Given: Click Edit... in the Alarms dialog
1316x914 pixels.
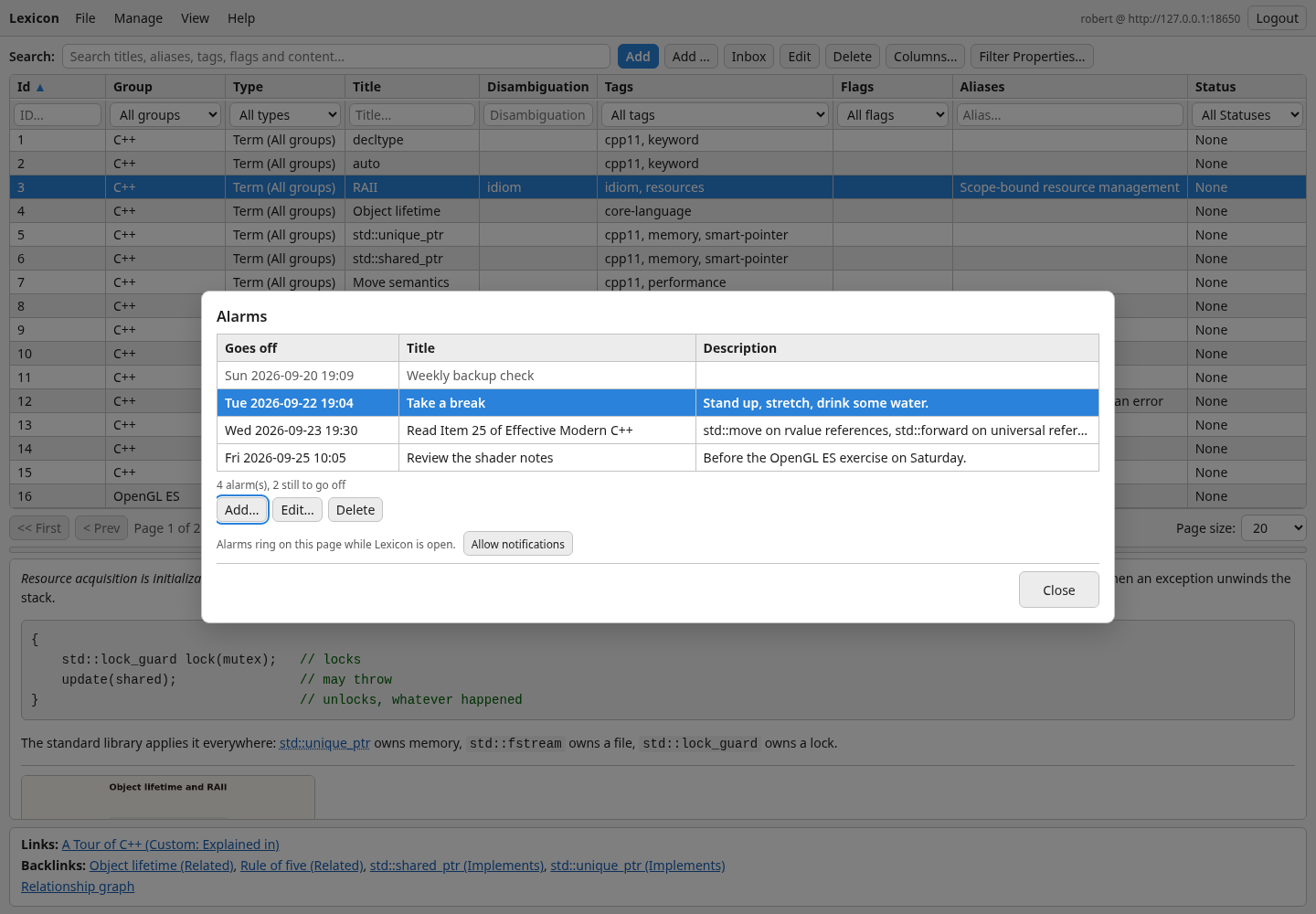Looking at the screenshot, I should [297, 510].
